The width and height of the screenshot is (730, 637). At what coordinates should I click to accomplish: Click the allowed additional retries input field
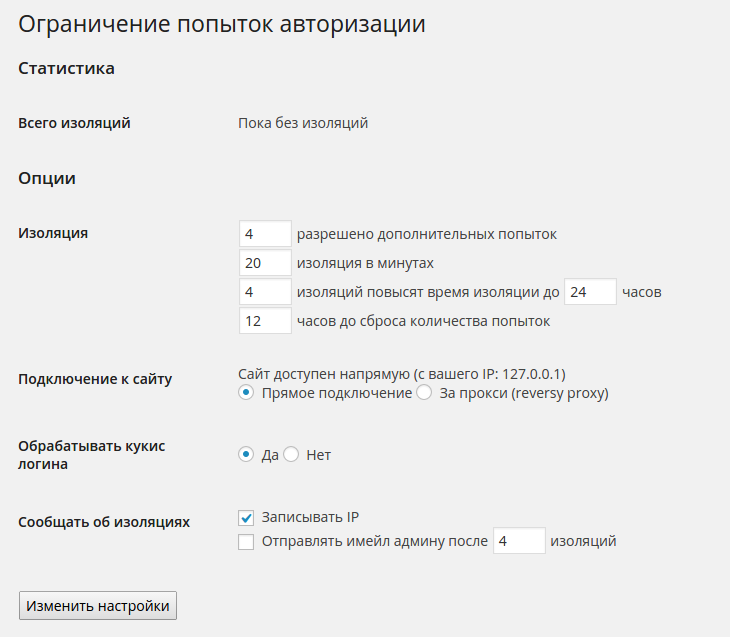[265, 234]
